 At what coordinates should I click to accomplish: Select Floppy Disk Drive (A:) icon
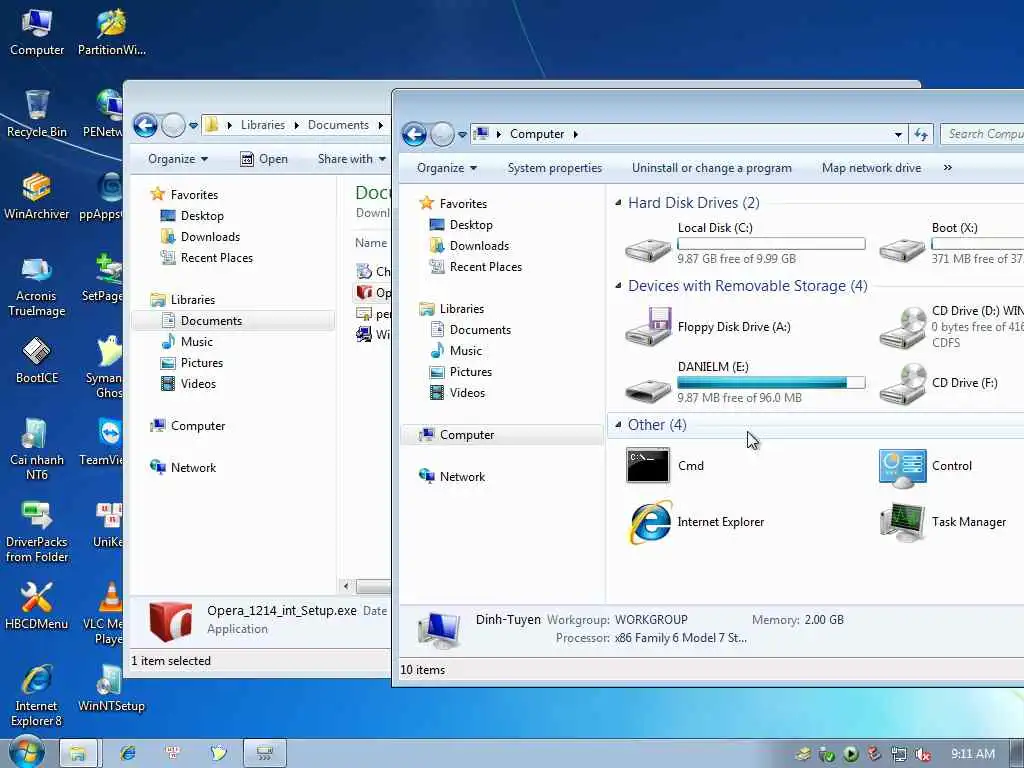point(648,327)
